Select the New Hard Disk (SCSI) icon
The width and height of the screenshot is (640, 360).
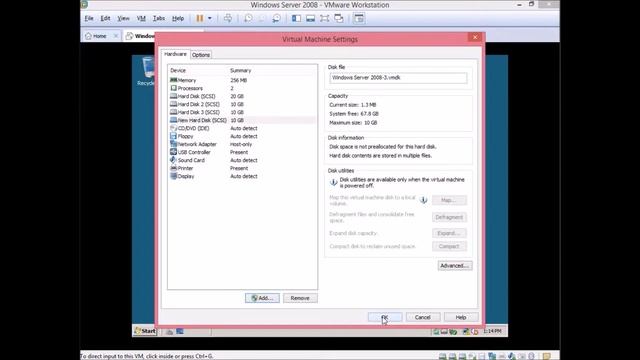pos(173,120)
